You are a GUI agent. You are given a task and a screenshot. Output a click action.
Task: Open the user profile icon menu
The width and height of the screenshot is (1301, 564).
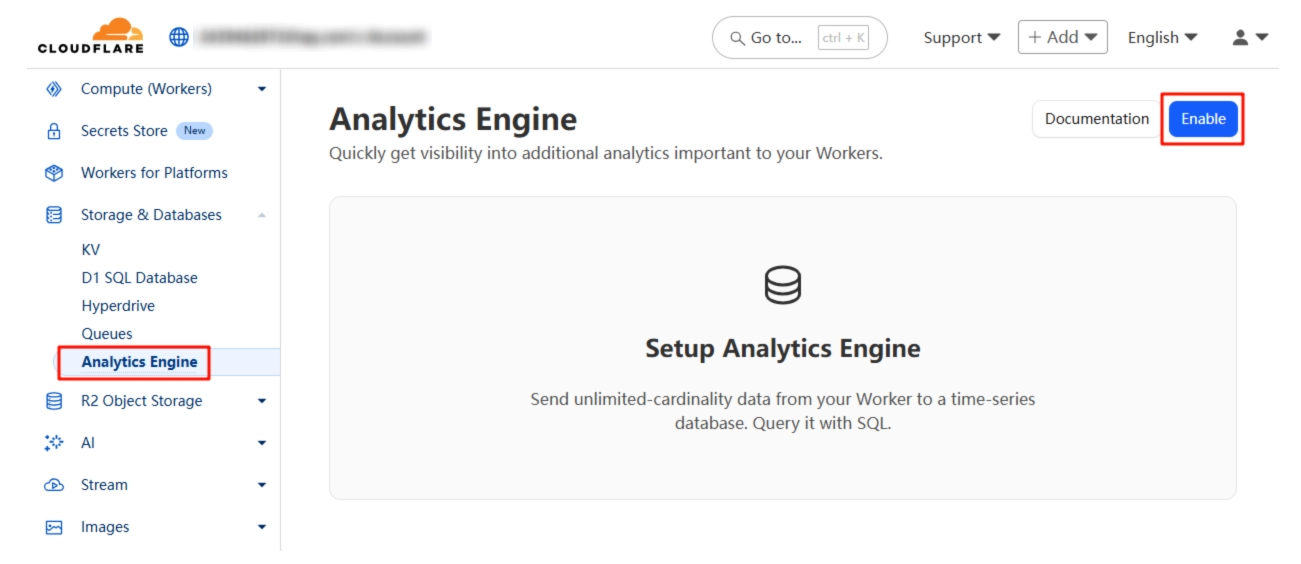tap(1250, 37)
